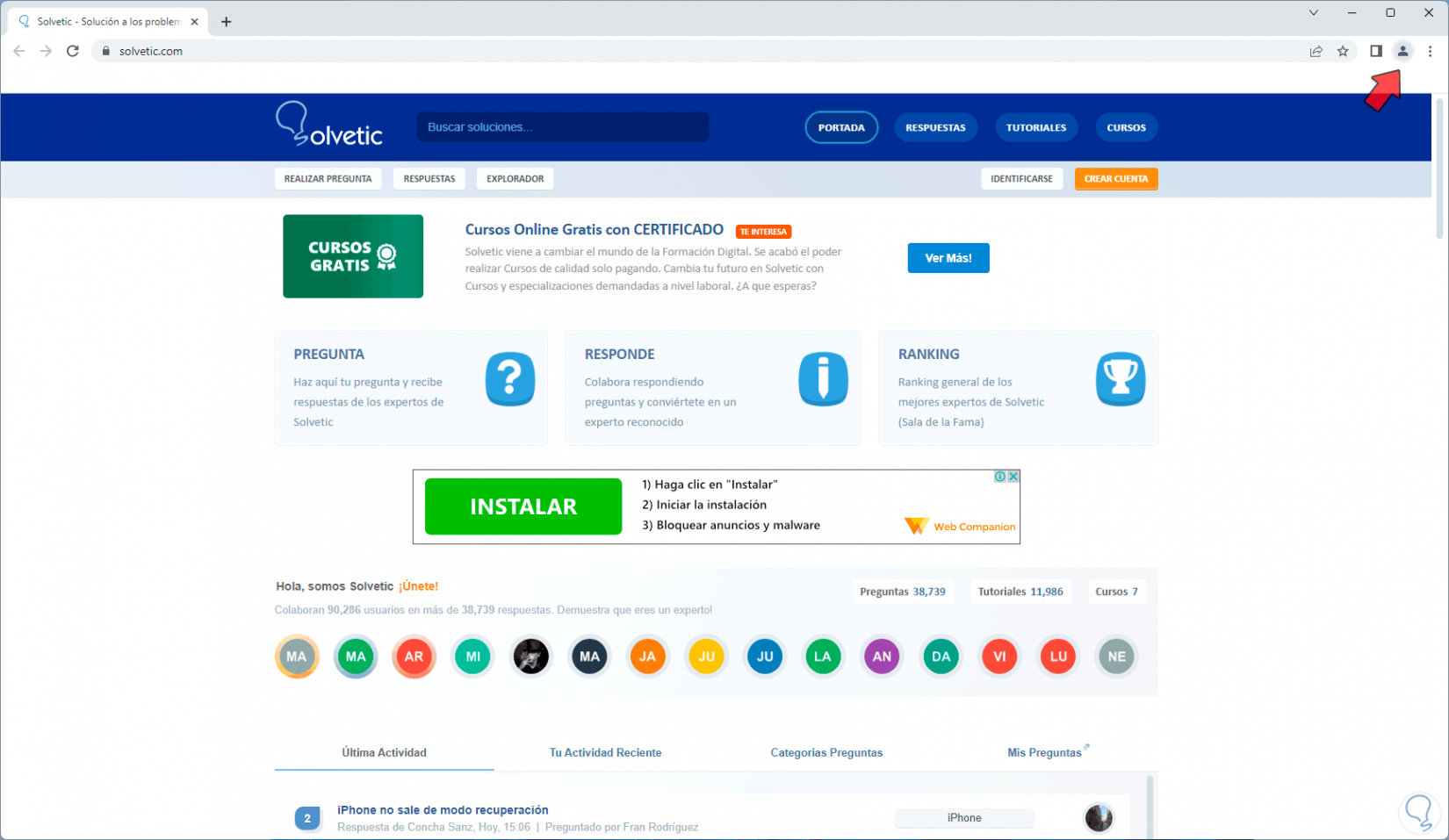1449x840 pixels.
Task: Open the JA user avatar
Action: (648, 657)
